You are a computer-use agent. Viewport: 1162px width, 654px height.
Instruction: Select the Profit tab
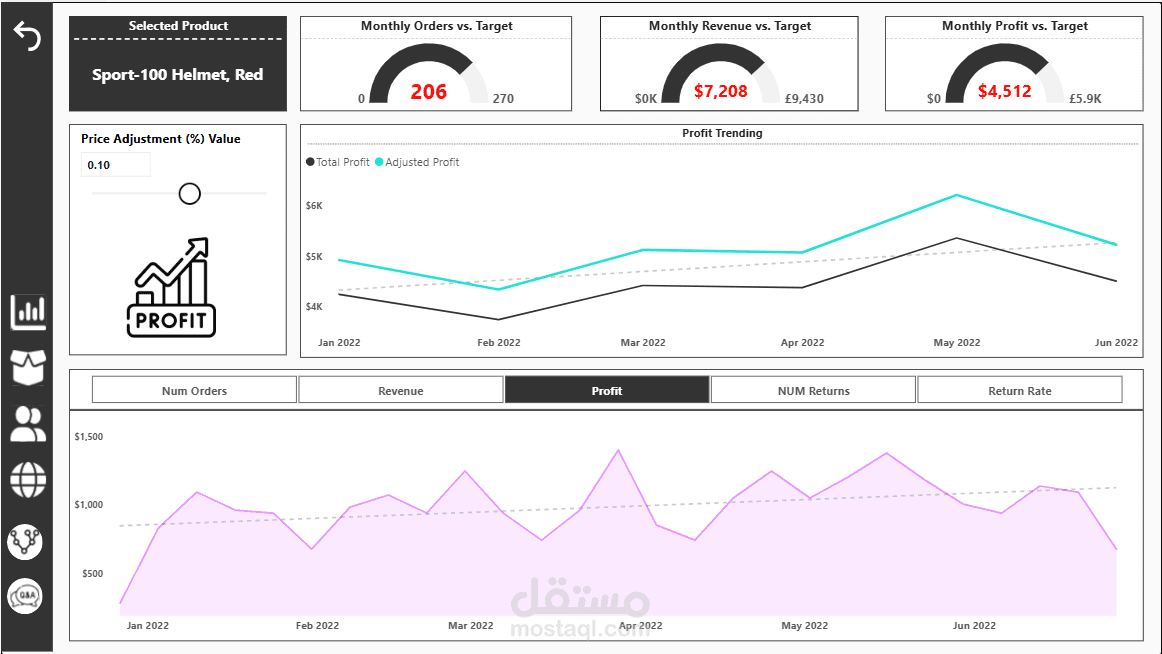607,390
